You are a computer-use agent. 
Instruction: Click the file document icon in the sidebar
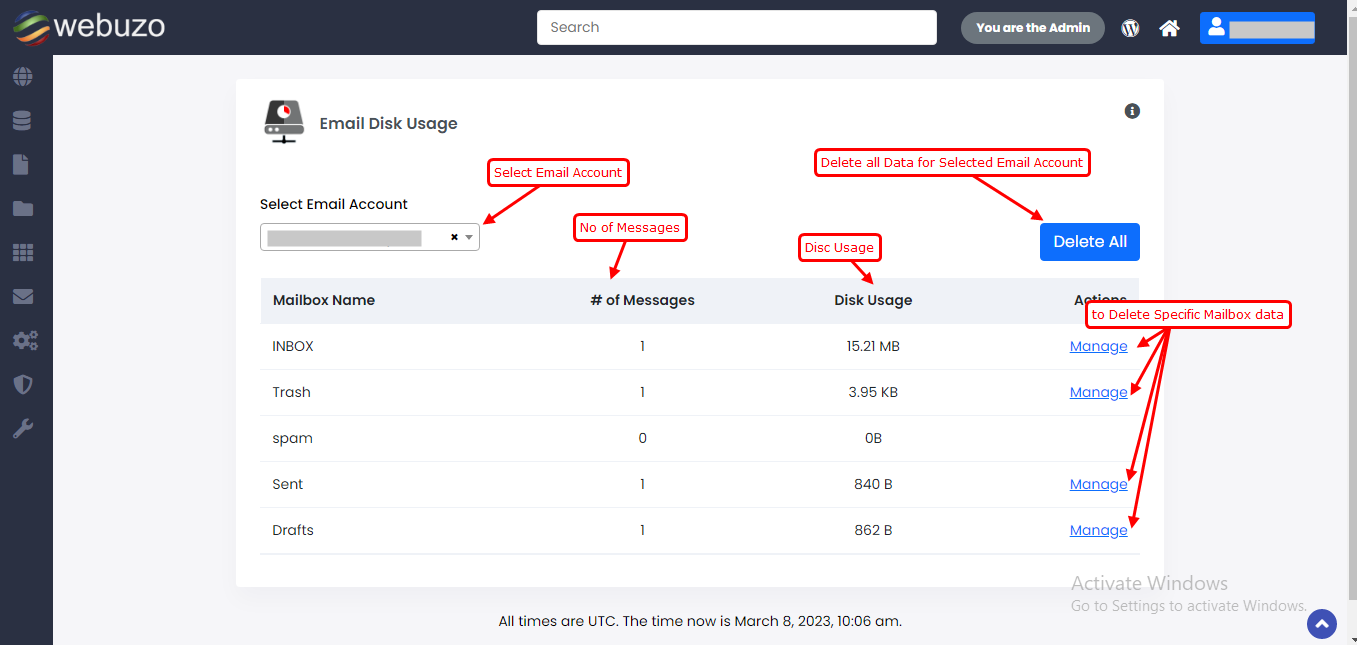pyautogui.click(x=21, y=165)
